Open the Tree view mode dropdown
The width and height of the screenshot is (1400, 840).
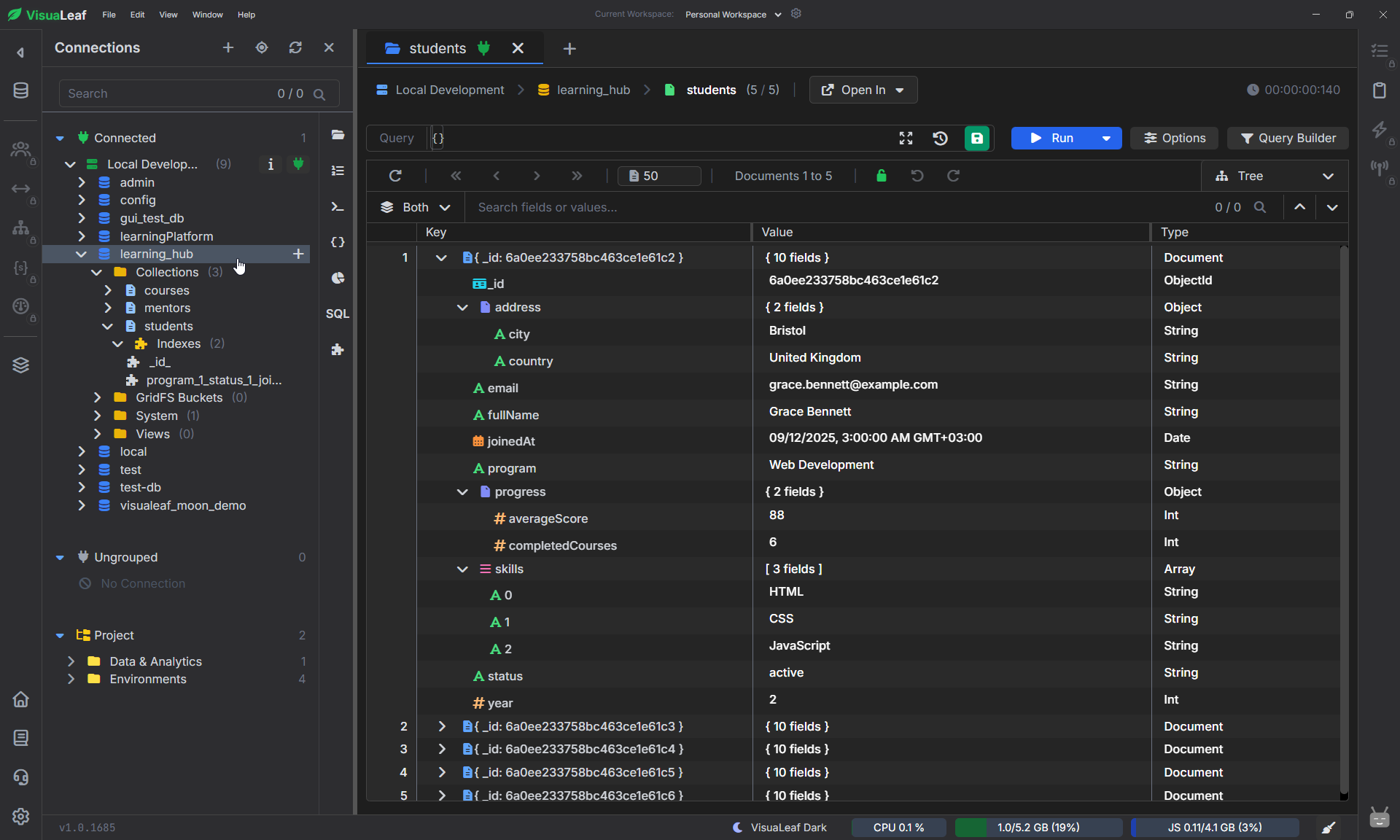[1275, 176]
